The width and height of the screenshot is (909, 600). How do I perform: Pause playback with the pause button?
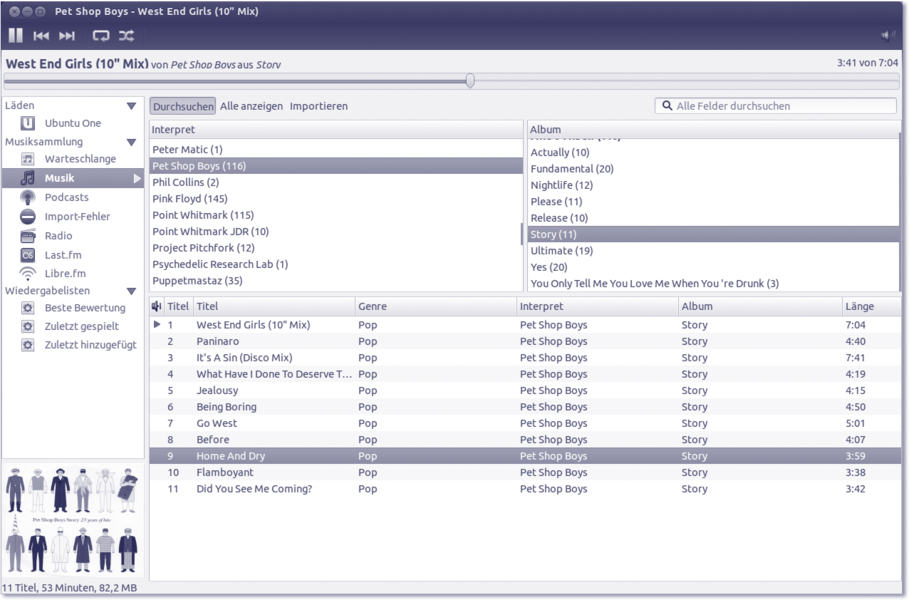tap(16, 36)
